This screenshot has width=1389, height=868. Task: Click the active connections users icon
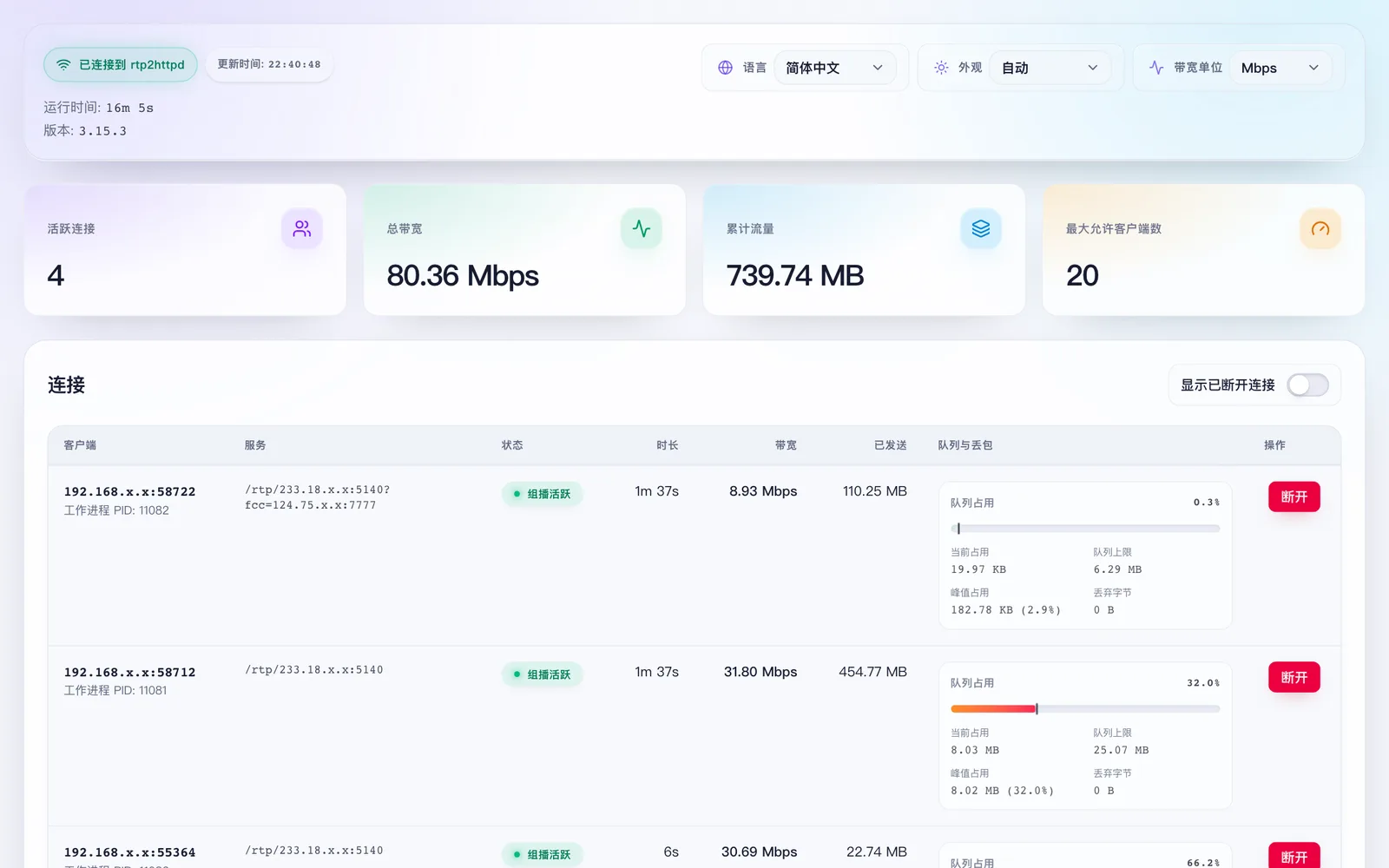302,228
